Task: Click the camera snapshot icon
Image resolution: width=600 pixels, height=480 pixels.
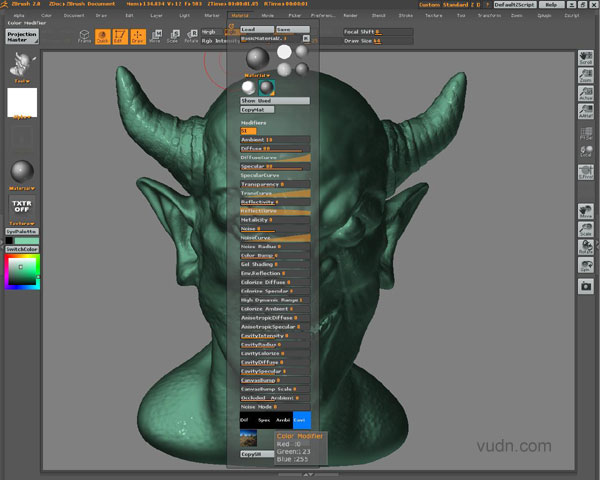Action: [x=585, y=286]
